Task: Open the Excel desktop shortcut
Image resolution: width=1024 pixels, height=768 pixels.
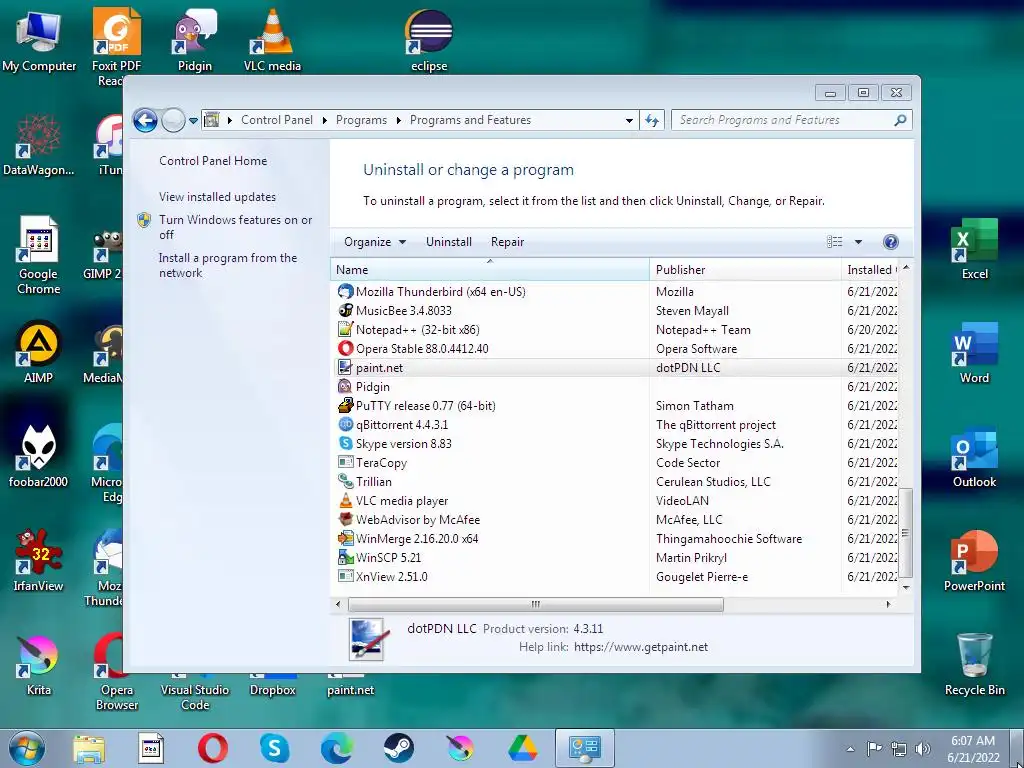Action: click(974, 249)
